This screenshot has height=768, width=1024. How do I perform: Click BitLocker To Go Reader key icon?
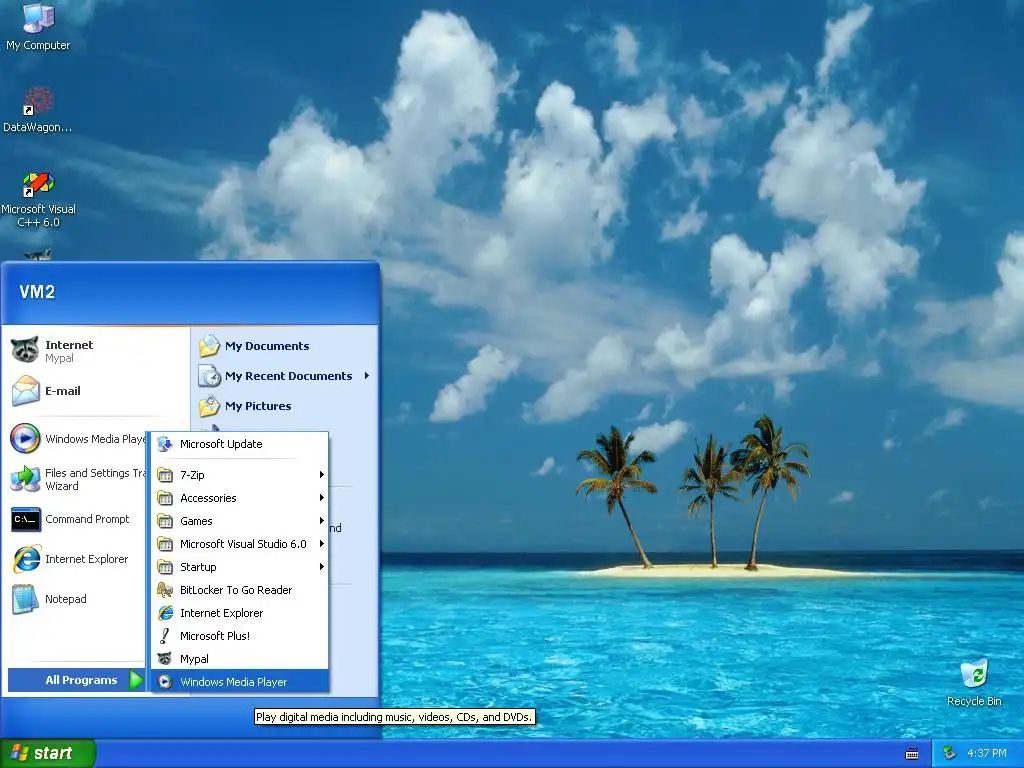pos(165,590)
